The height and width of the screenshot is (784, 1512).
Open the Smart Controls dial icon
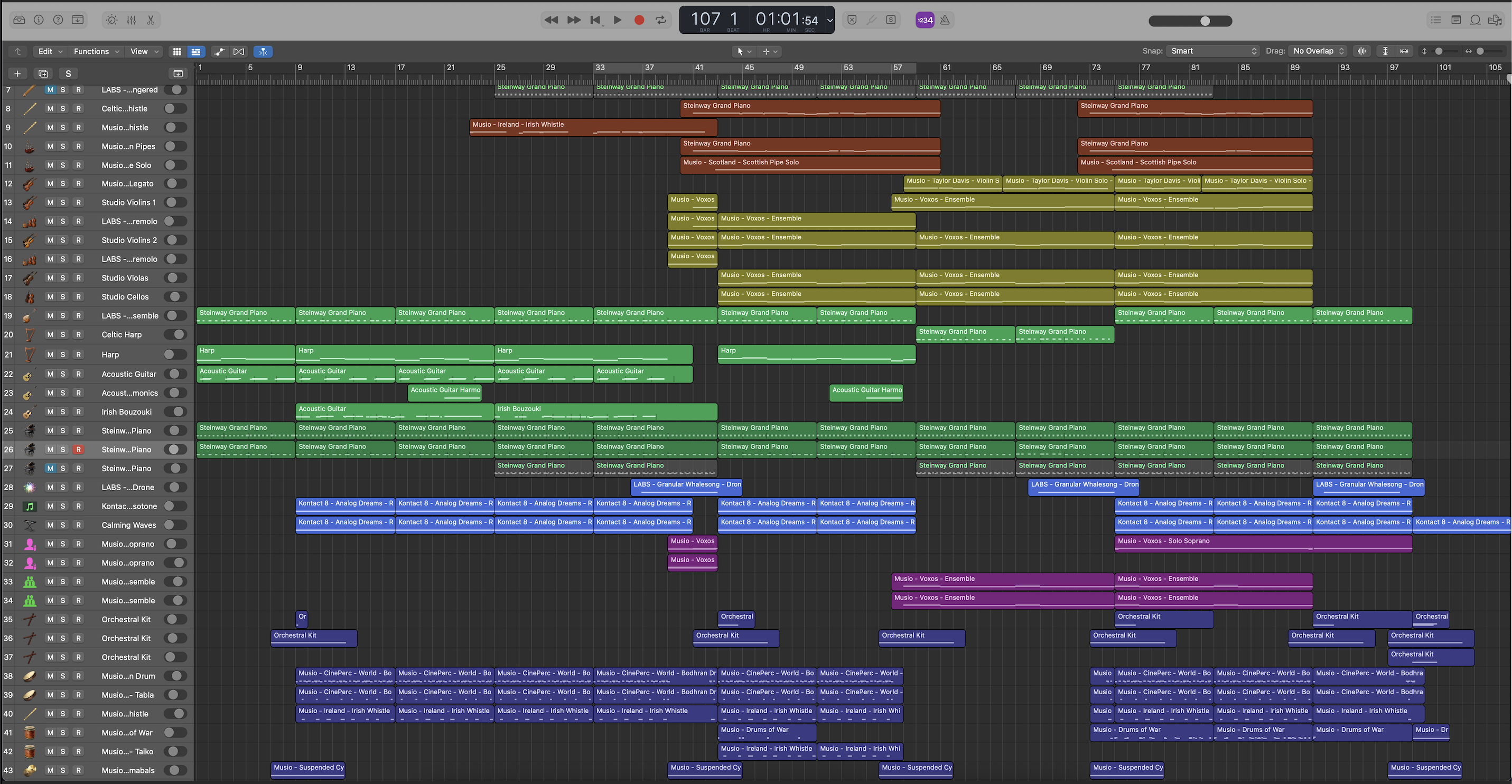[x=111, y=20]
